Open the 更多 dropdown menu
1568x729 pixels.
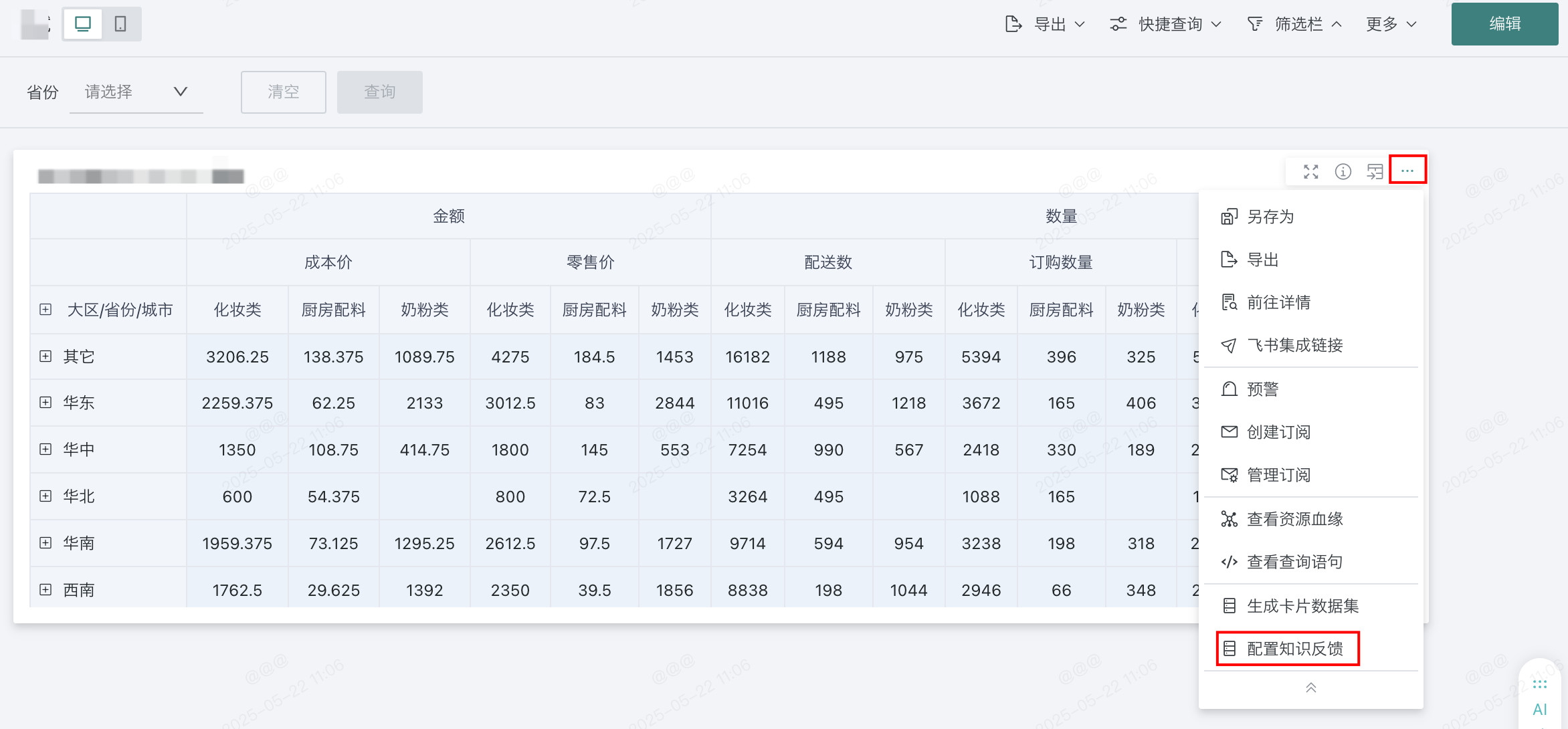click(x=1391, y=24)
